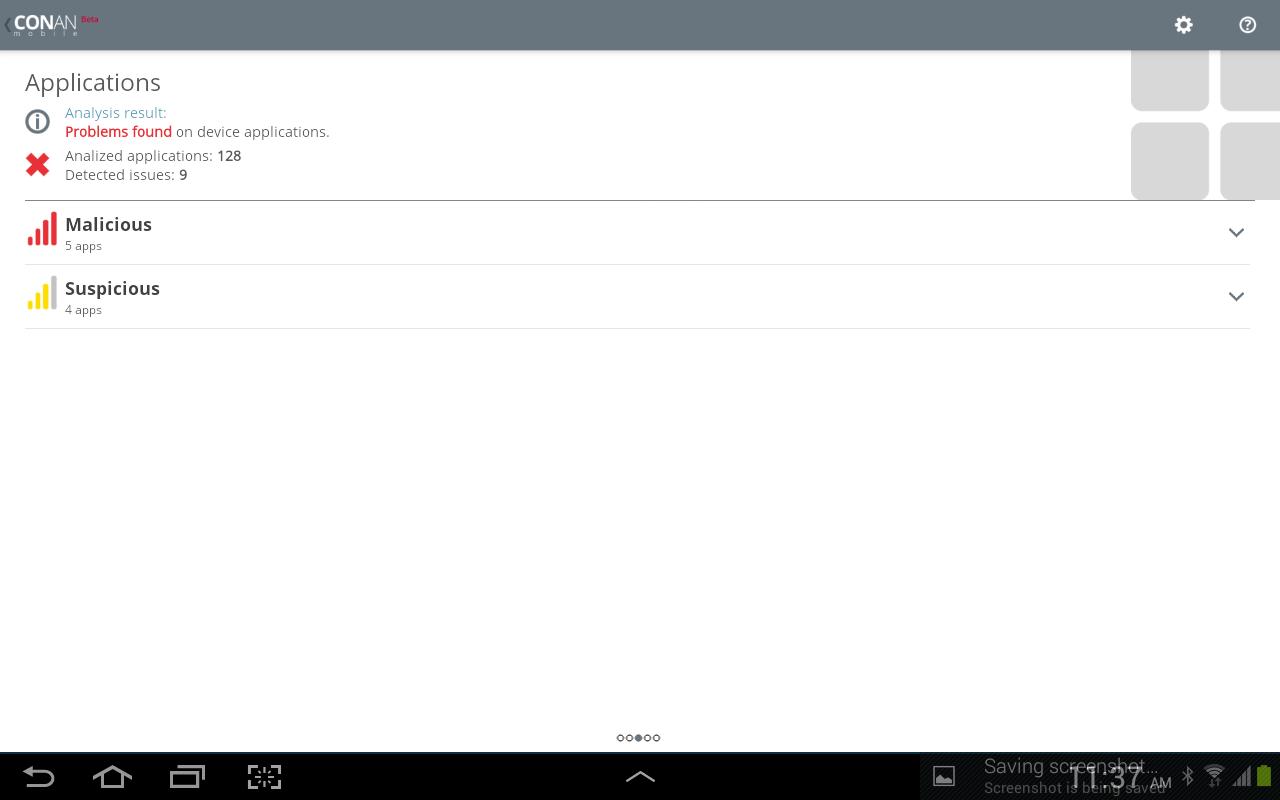The width and height of the screenshot is (1280, 800).
Task: Open help via question mark icon
Action: 1247,25
